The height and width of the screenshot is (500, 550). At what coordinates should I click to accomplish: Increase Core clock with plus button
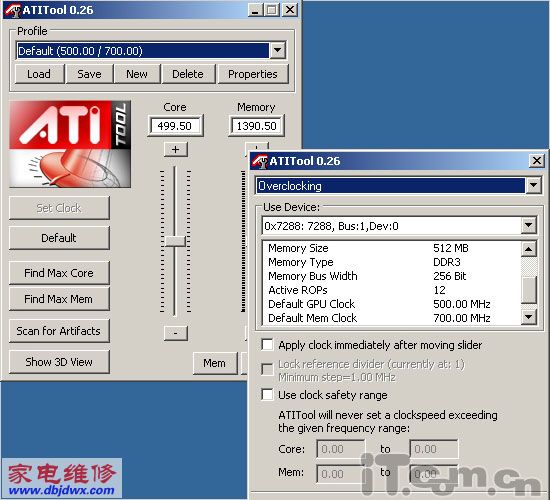[x=176, y=149]
